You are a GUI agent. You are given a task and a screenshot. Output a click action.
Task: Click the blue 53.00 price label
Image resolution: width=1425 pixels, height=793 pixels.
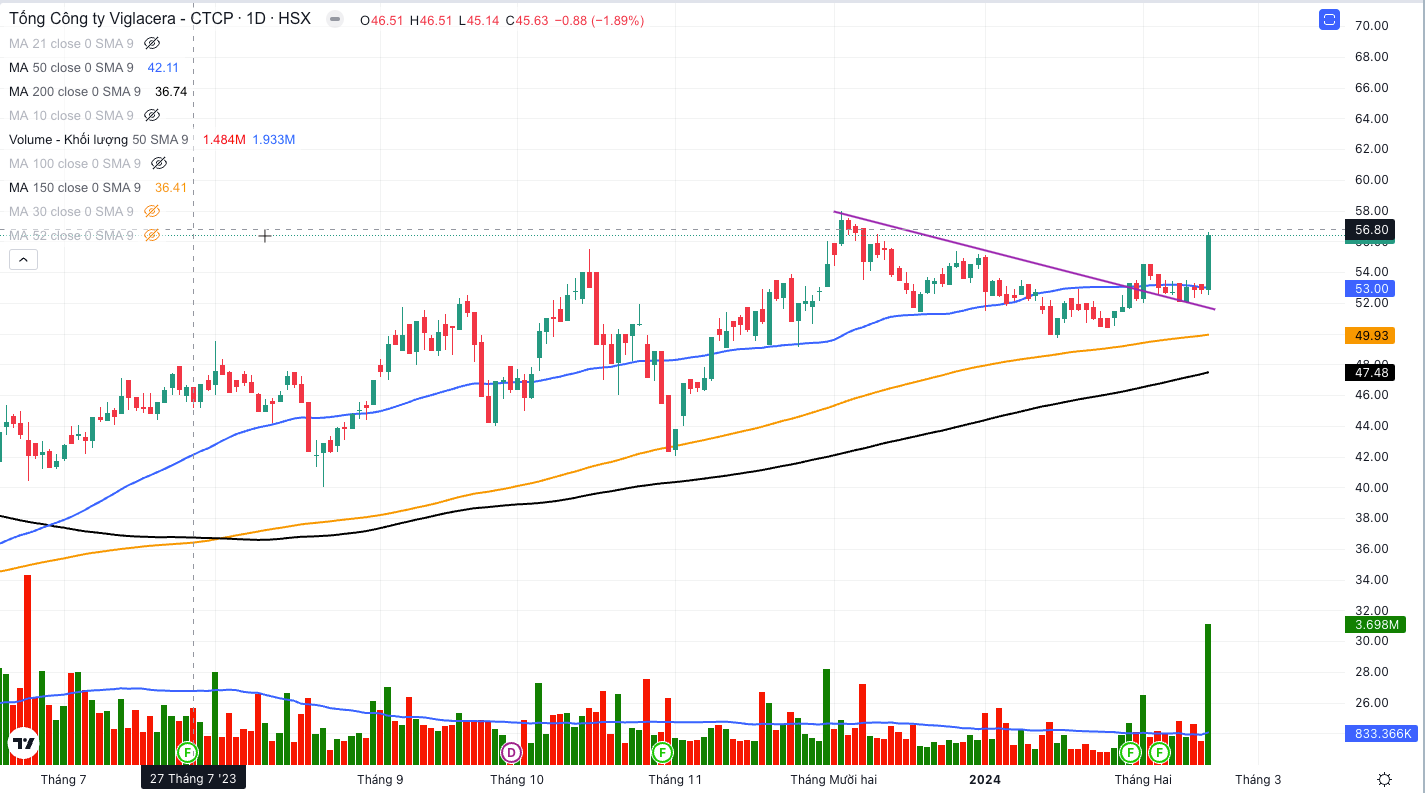pyautogui.click(x=1371, y=288)
